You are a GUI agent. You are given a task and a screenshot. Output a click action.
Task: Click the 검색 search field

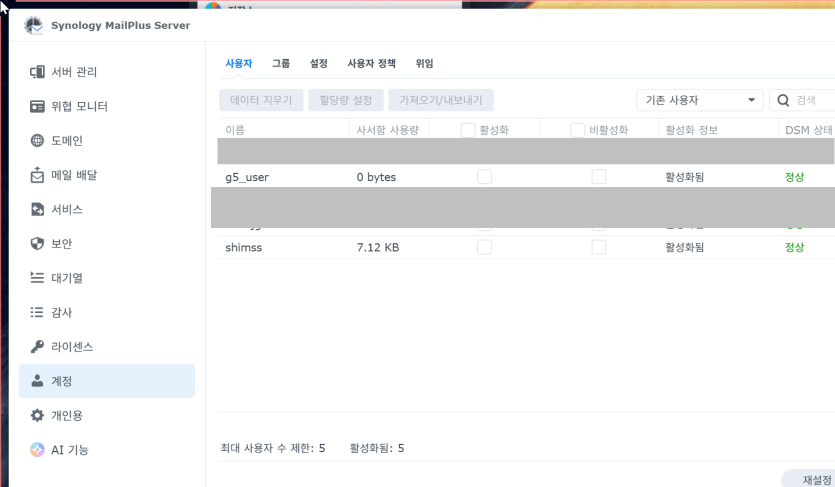[x=804, y=100]
